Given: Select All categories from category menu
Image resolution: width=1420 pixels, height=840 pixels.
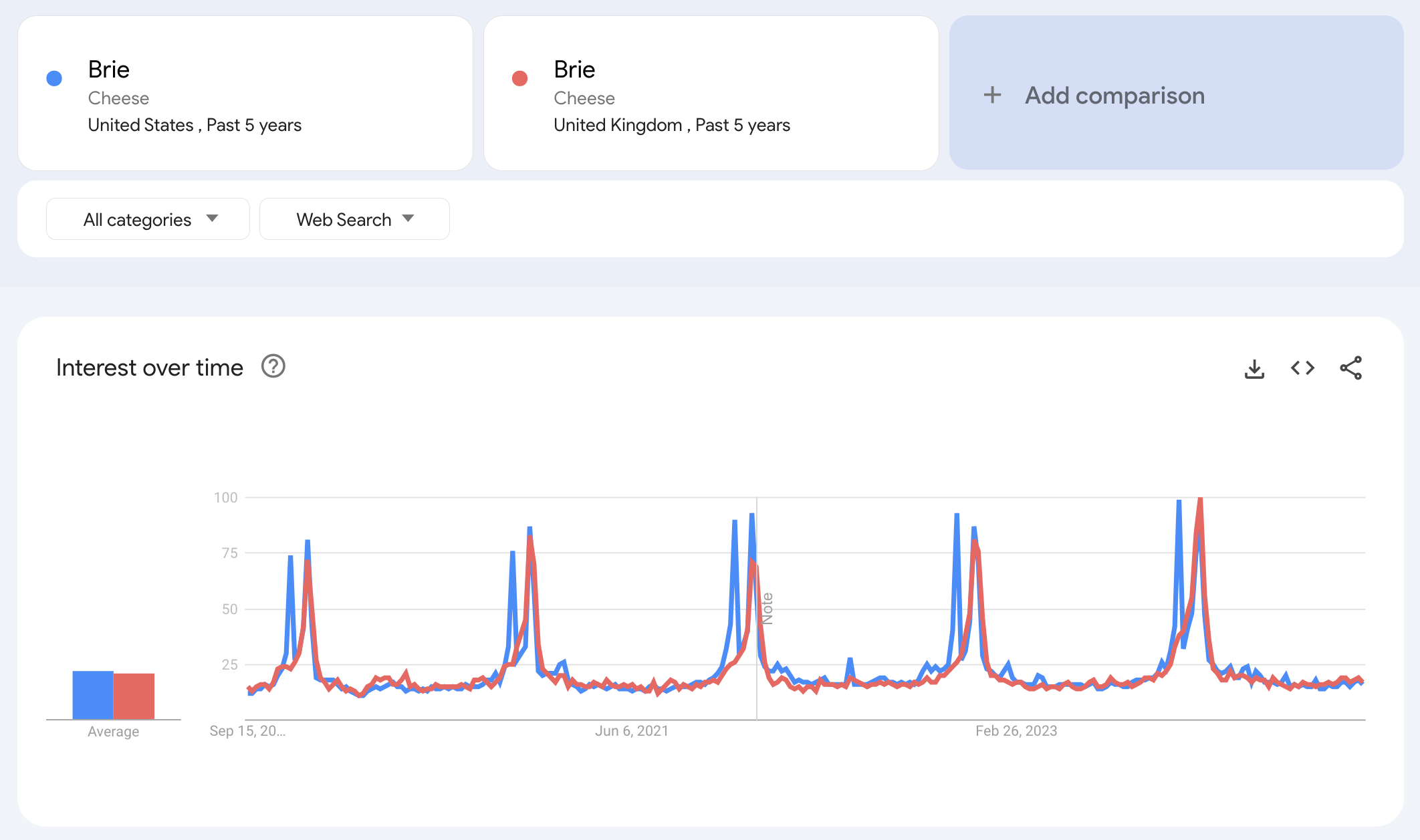Looking at the screenshot, I should pos(148,218).
